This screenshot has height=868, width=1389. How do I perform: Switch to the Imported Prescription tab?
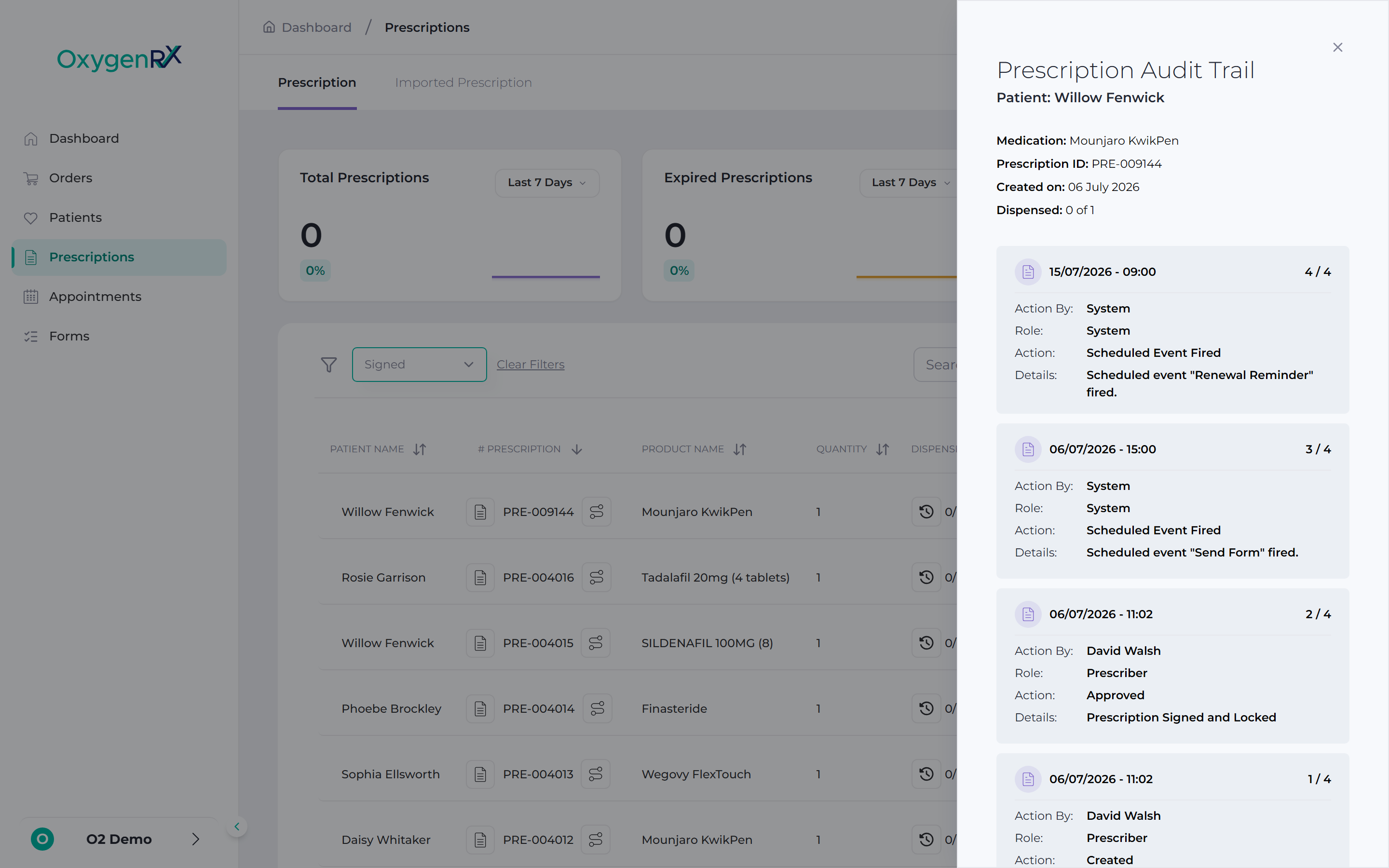[463, 82]
